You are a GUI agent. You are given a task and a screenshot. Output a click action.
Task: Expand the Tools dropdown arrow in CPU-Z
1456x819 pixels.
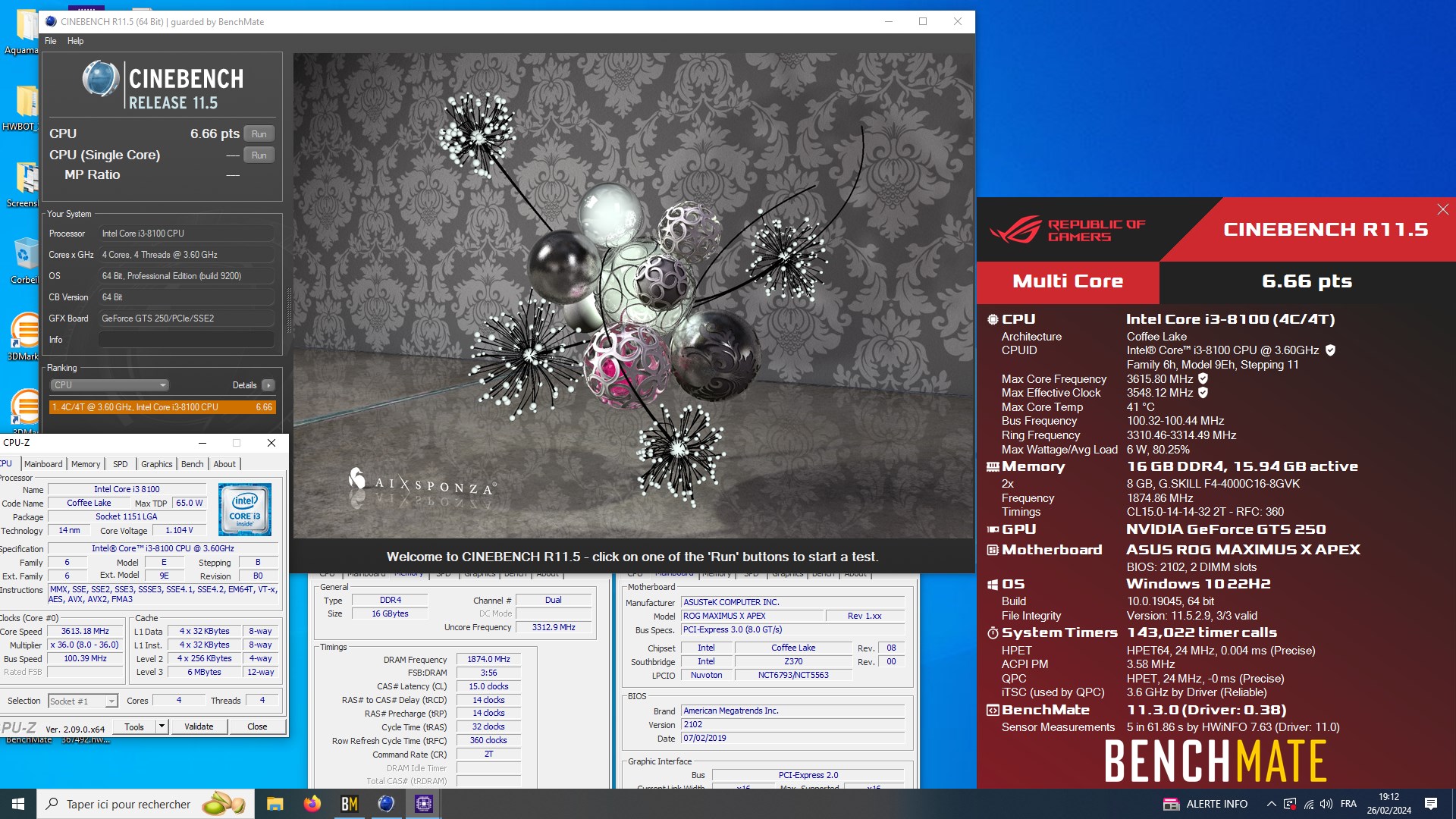(162, 726)
